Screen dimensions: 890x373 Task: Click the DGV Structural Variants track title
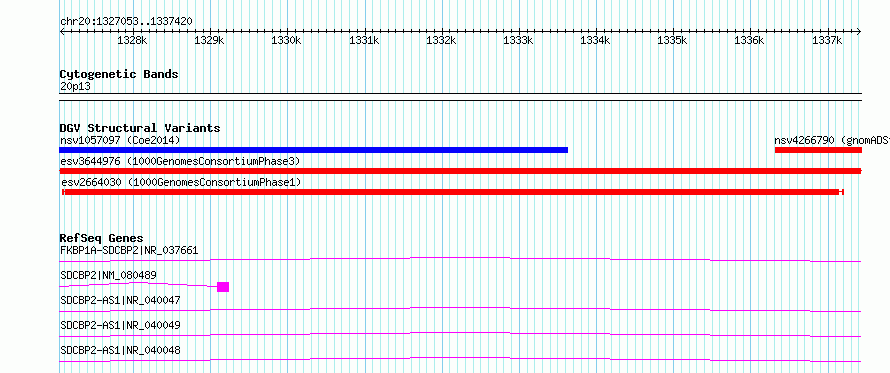coord(140,128)
